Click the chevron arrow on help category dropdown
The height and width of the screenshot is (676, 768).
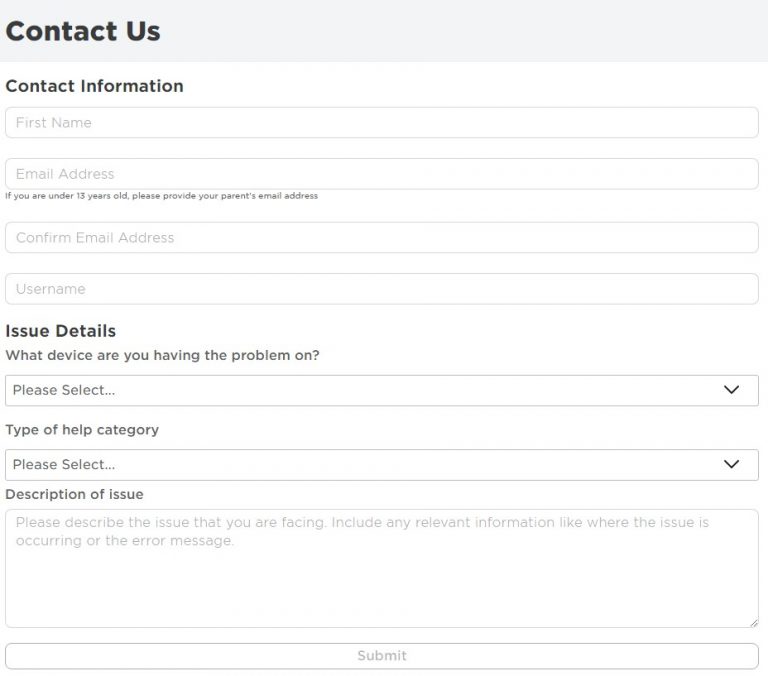point(731,465)
